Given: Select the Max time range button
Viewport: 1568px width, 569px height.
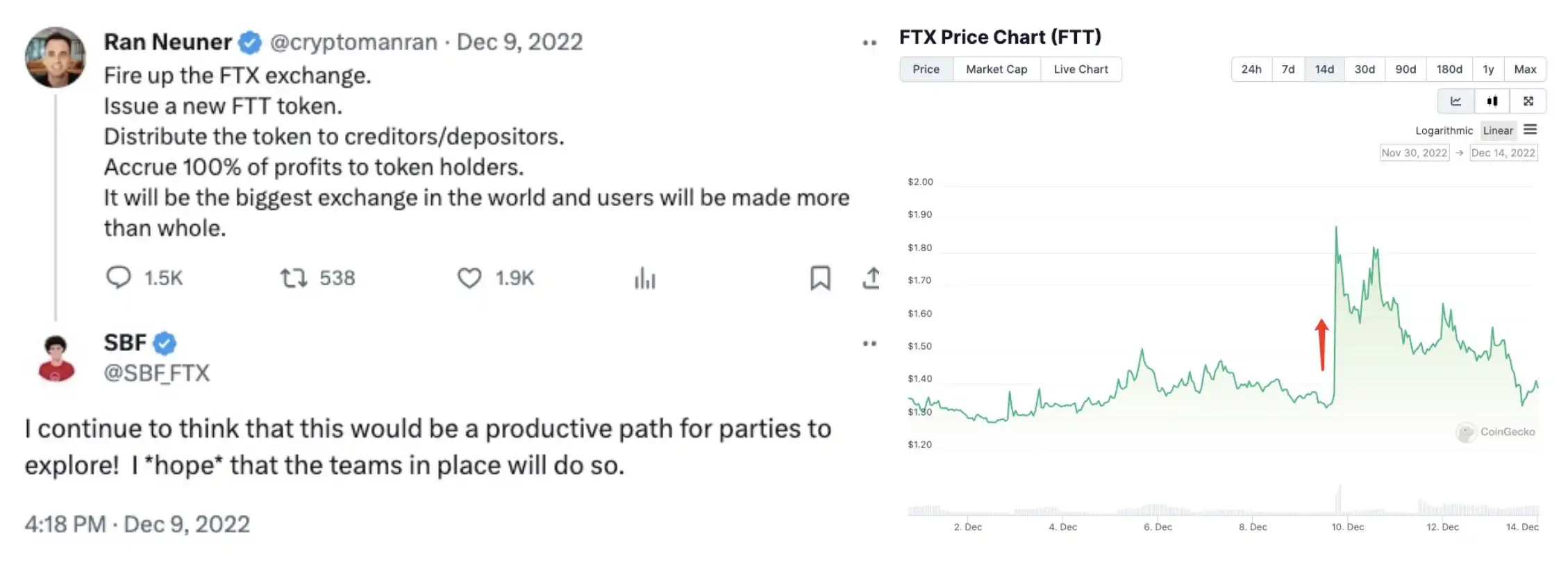Looking at the screenshot, I should coord(1525,69).
